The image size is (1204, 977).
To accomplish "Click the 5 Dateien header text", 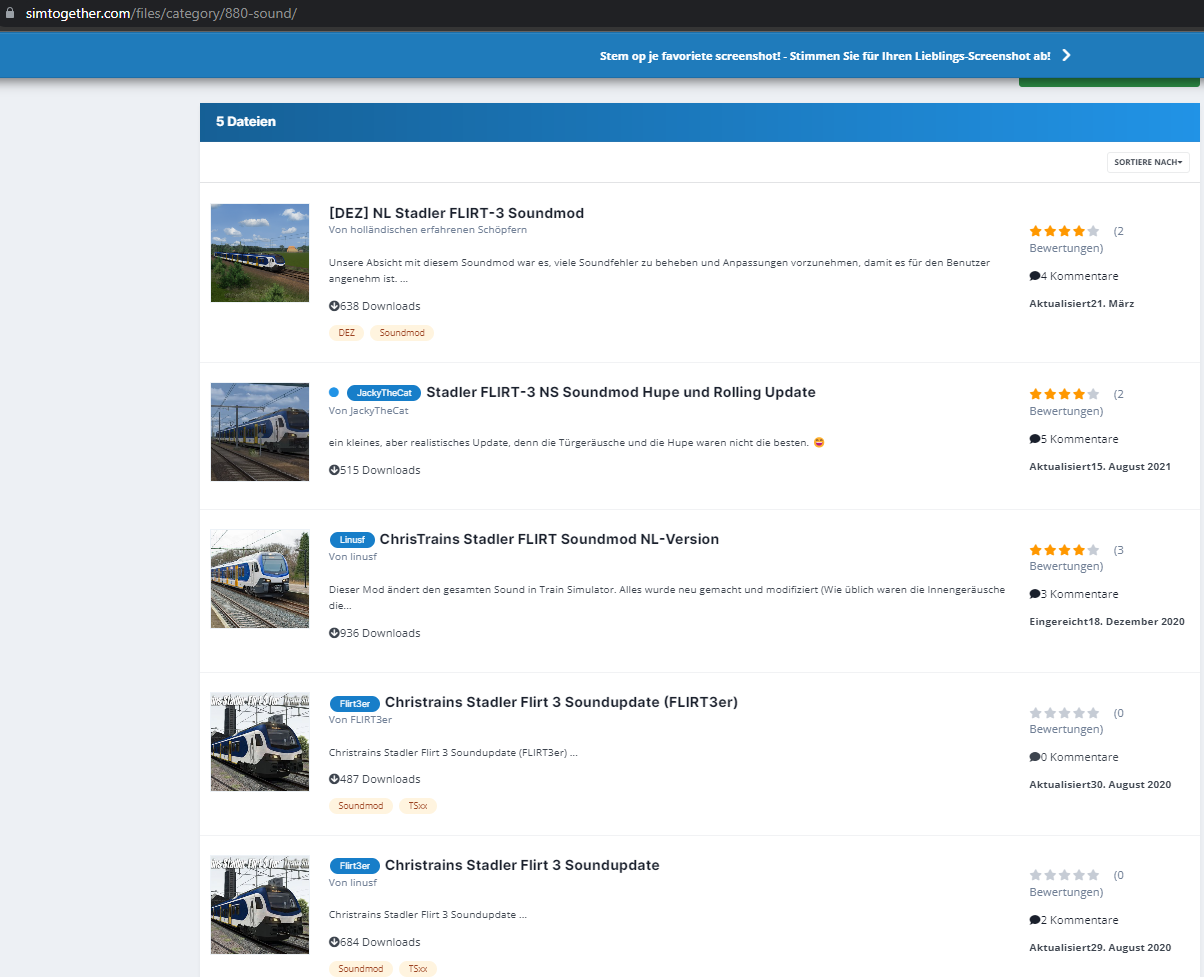I will pyautogui.click(x=246, y=121).
